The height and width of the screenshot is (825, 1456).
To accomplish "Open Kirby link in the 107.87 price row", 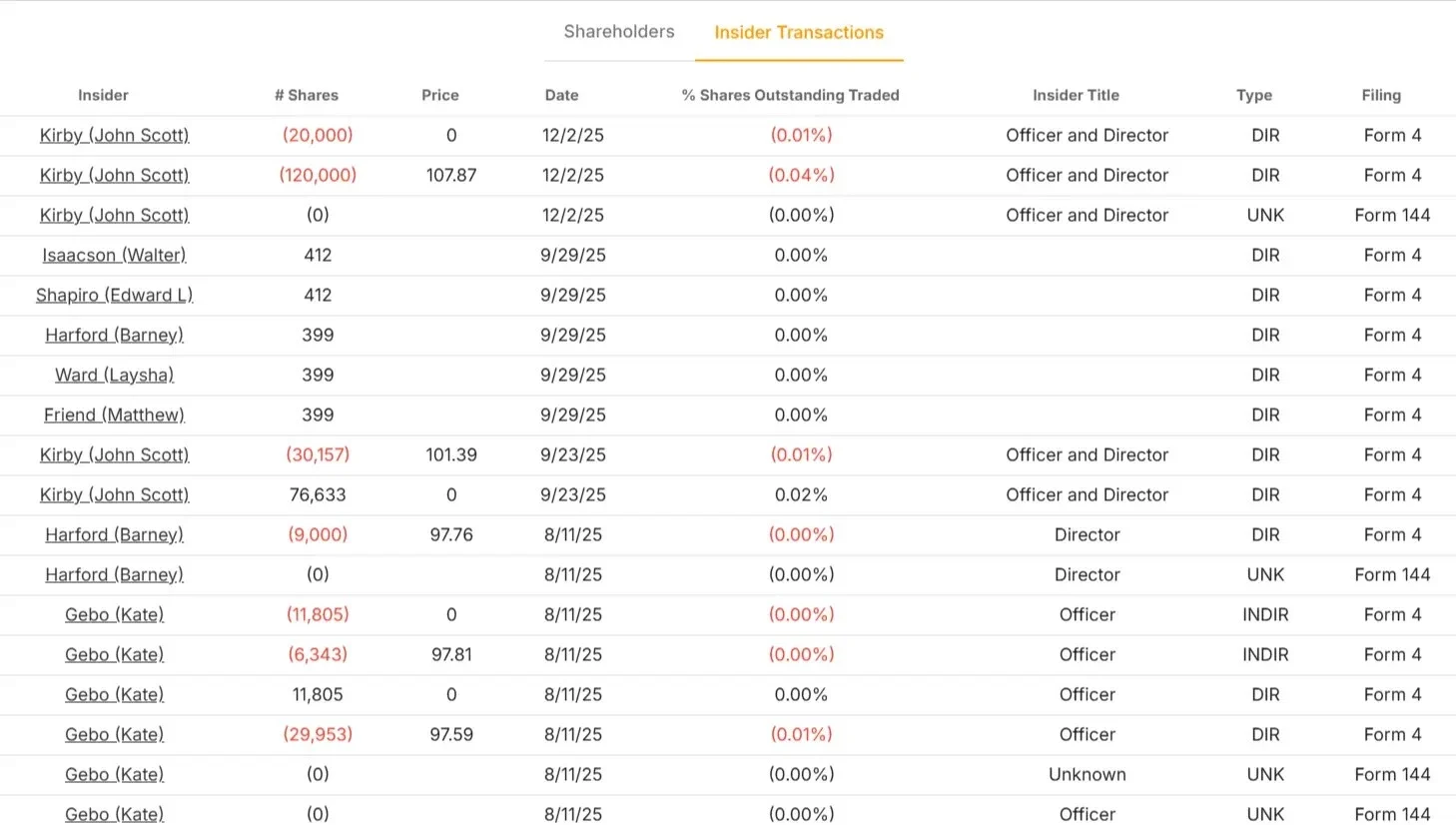I will click(114, 175).
